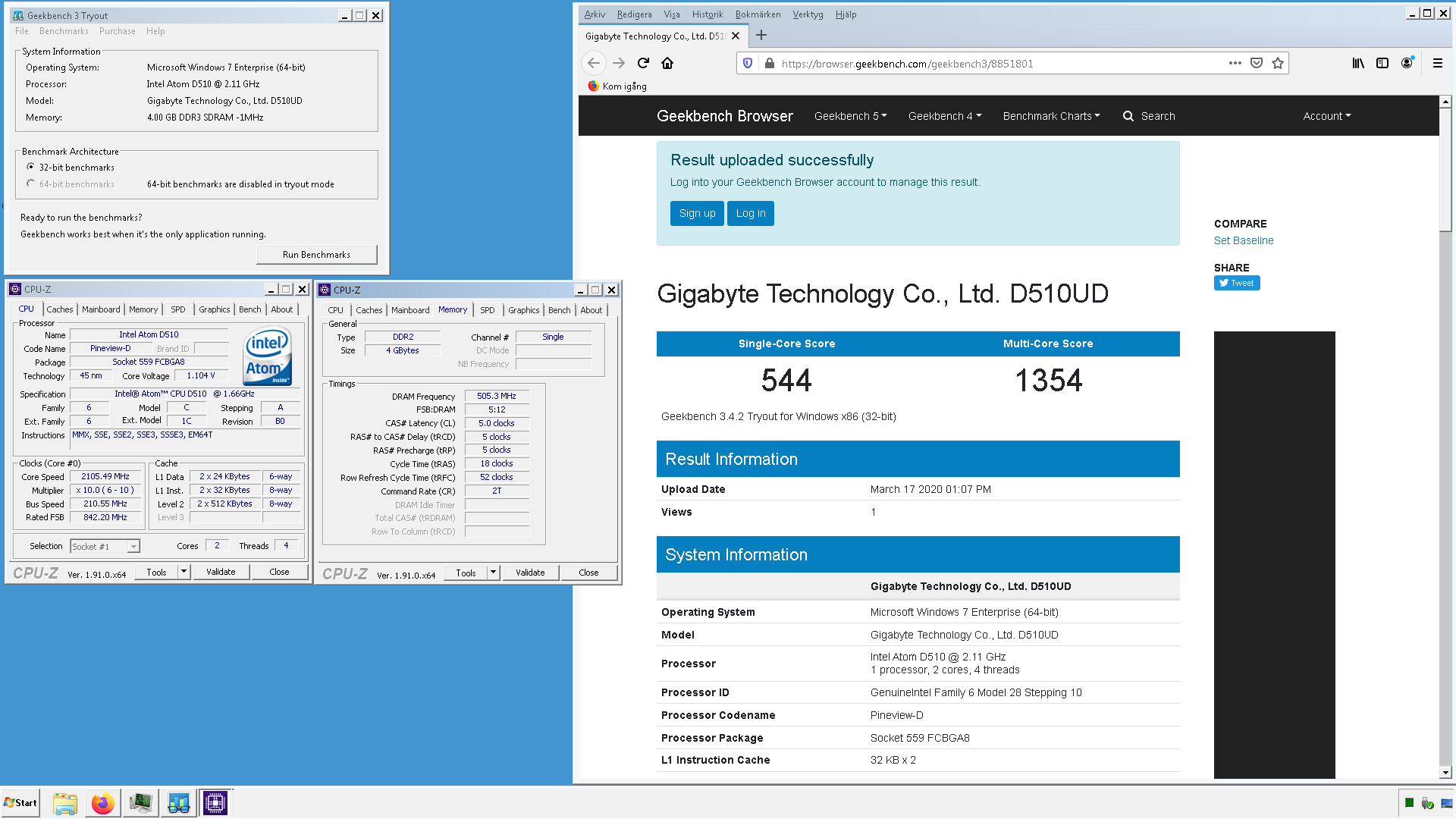Screen dimensions: 1456x819
Task: Click the browser vertical scrollbar thumb
Action: (x=1445, y=168)
